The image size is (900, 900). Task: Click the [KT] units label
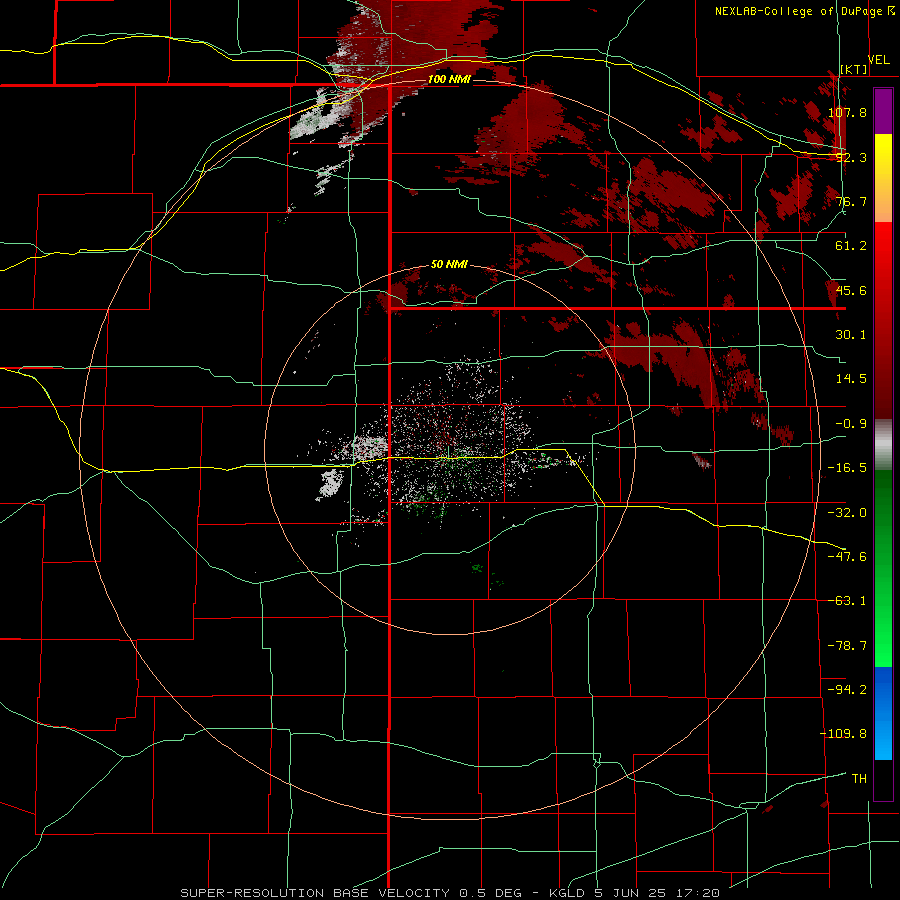coord(854,69)
